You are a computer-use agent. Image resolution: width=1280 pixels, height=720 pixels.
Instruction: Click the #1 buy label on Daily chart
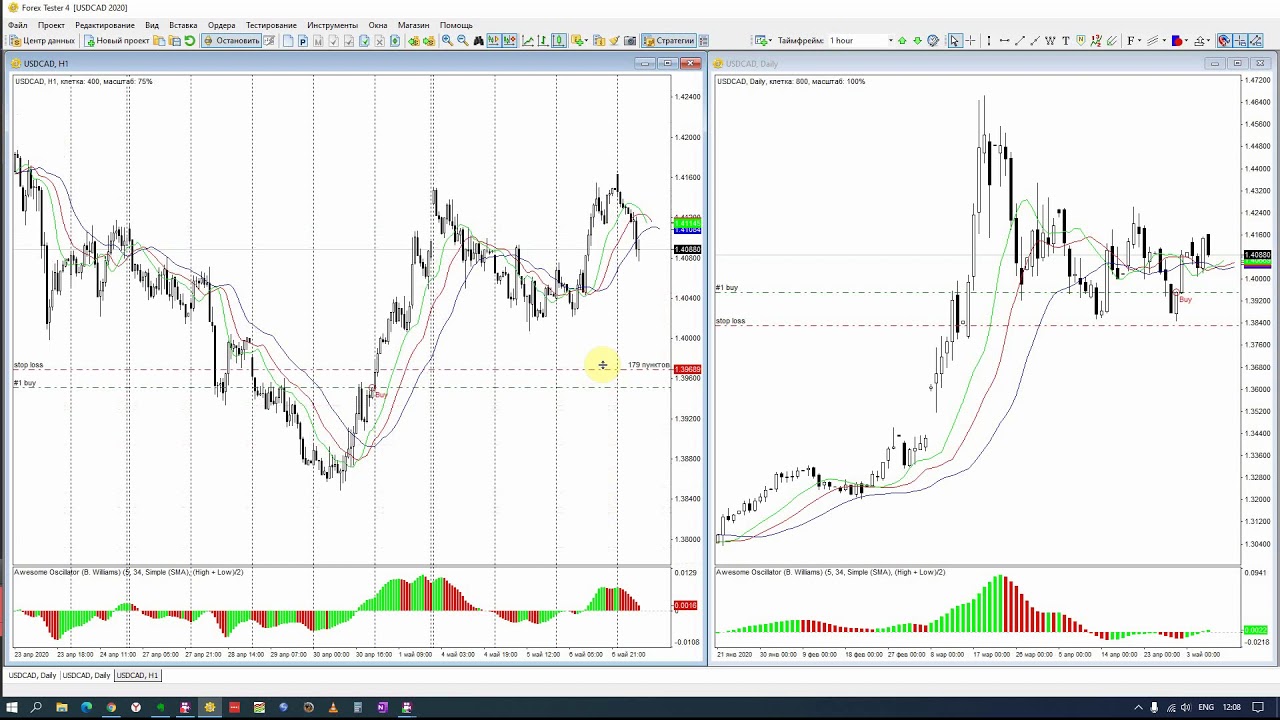click(x=727, y=288)
